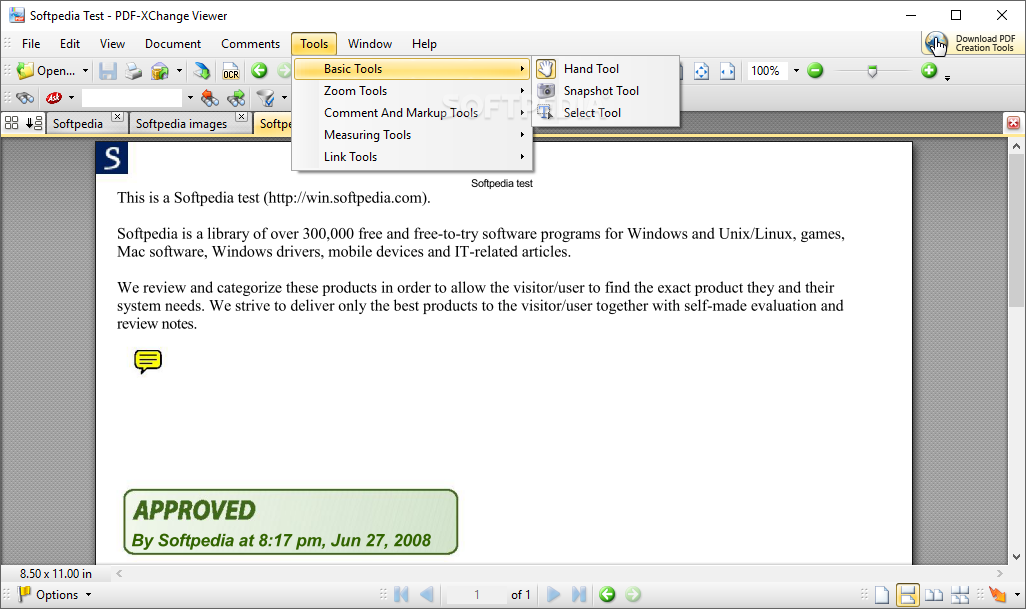Open zoom level dropdown arrow
The image size is (1026, 609).
tap(796, 71)
